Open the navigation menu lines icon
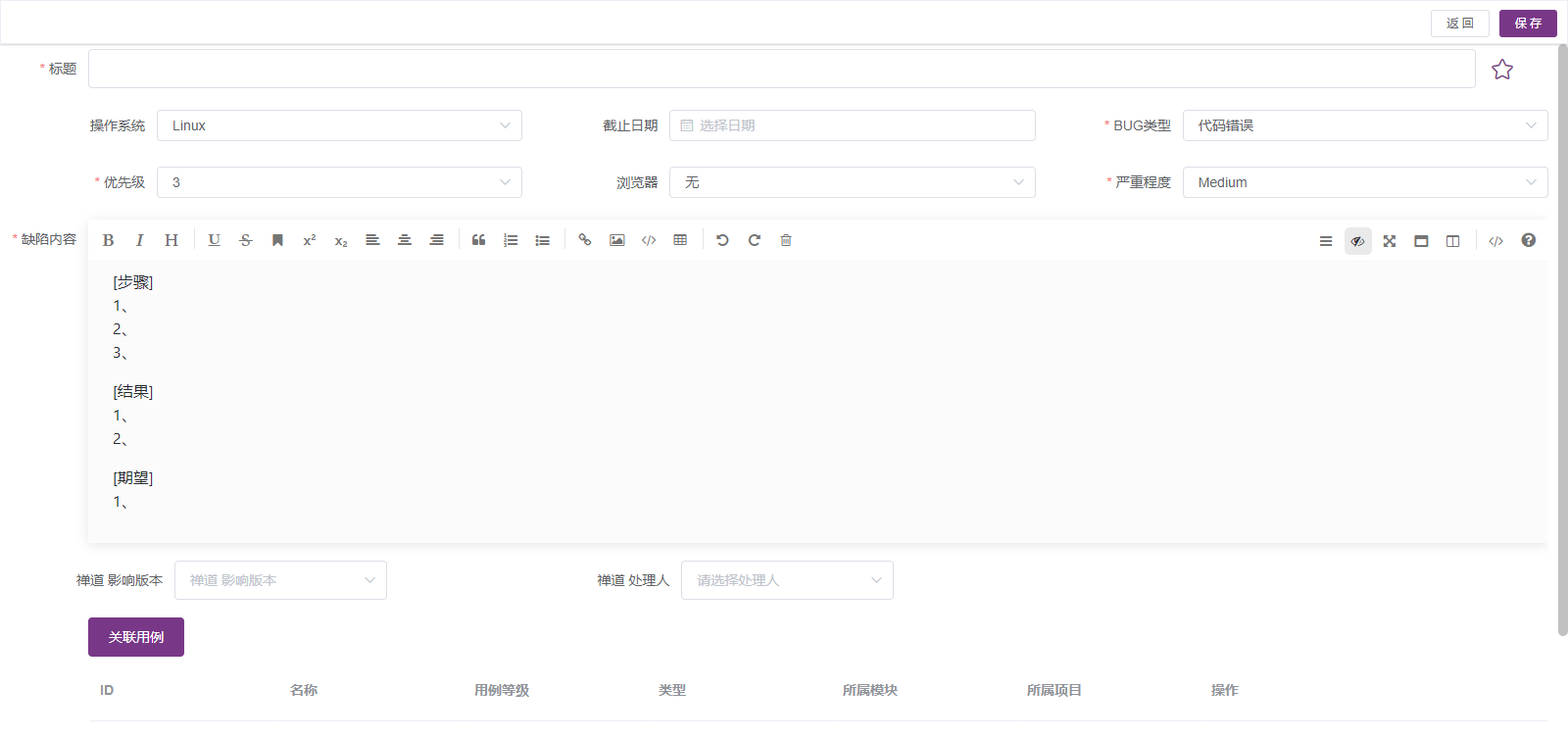Viewport: 1568px width, 738px height. click(x=1326, y=241)
